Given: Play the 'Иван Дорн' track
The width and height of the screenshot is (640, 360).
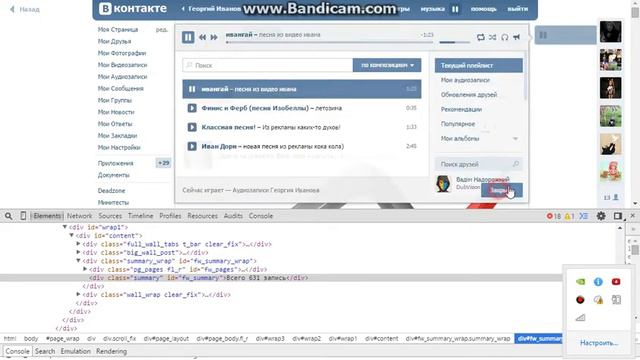Looking at the screenshot, I should point(192,146).
